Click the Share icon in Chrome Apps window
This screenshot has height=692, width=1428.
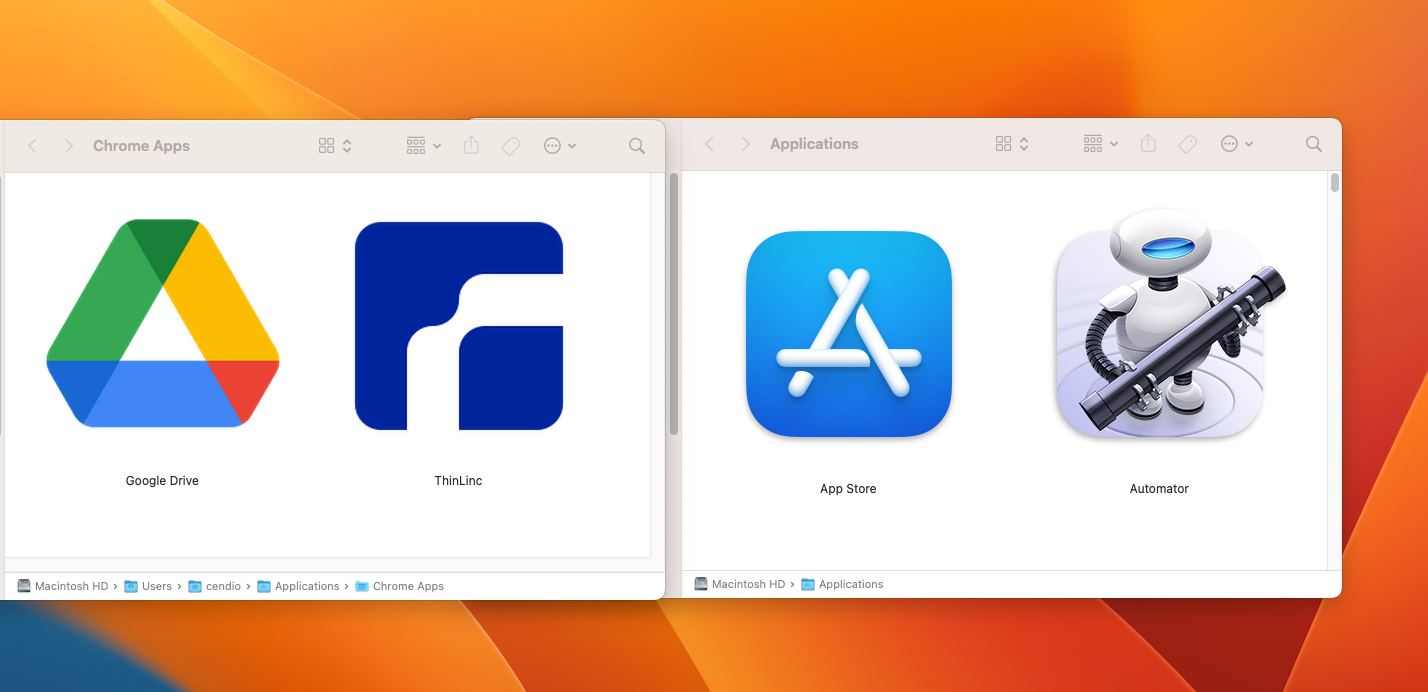[x=471, y=145]
